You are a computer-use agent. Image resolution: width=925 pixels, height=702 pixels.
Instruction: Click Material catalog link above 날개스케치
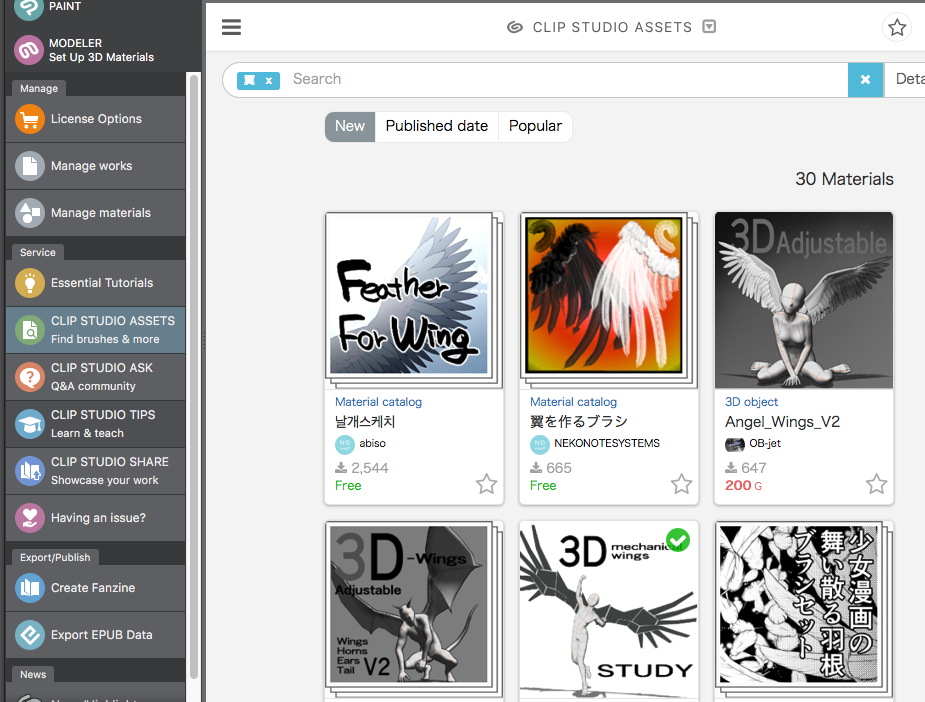click(378, 402)
